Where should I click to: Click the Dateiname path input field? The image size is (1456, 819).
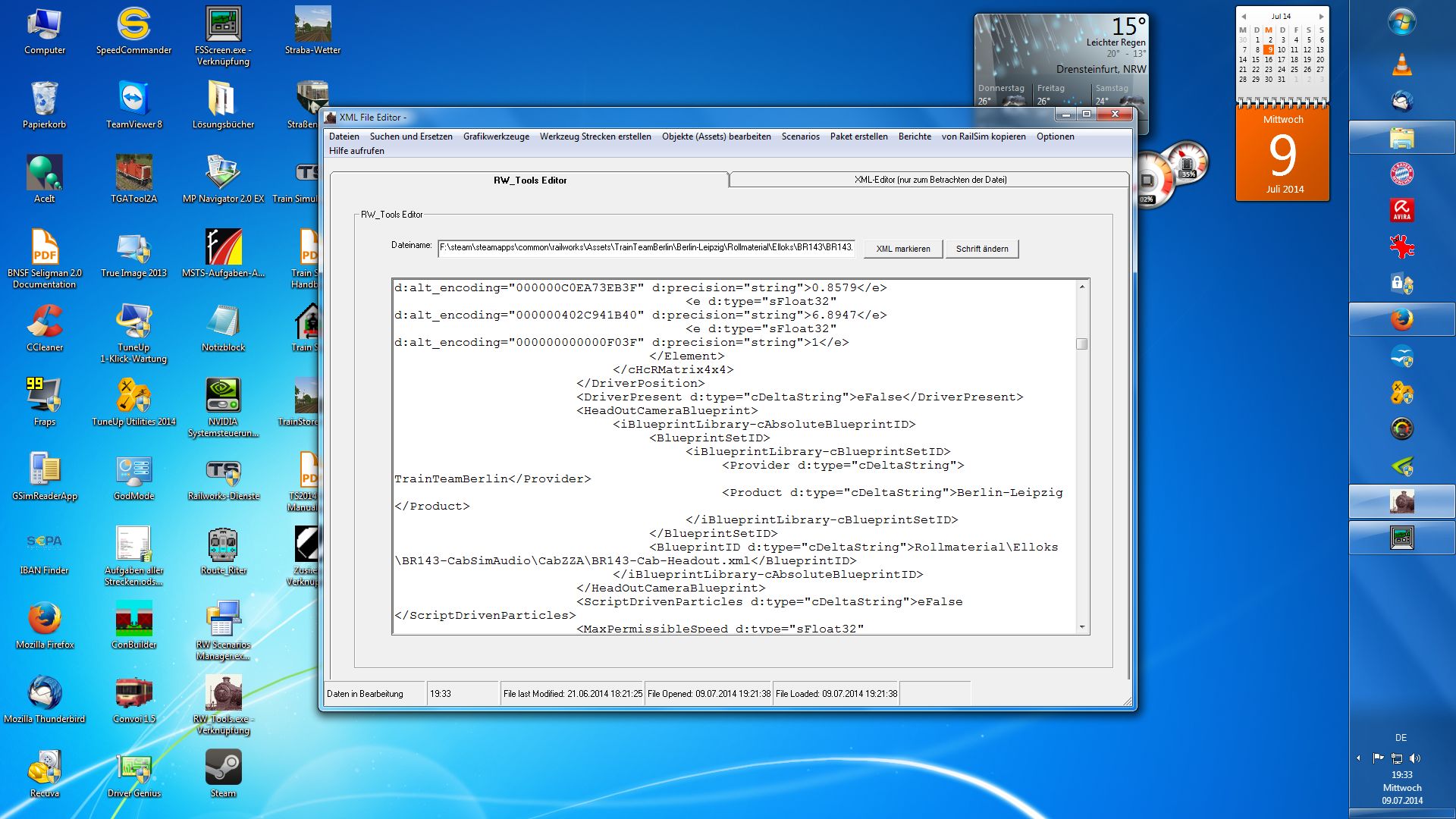pyautogui.click(x=645, y=247)
